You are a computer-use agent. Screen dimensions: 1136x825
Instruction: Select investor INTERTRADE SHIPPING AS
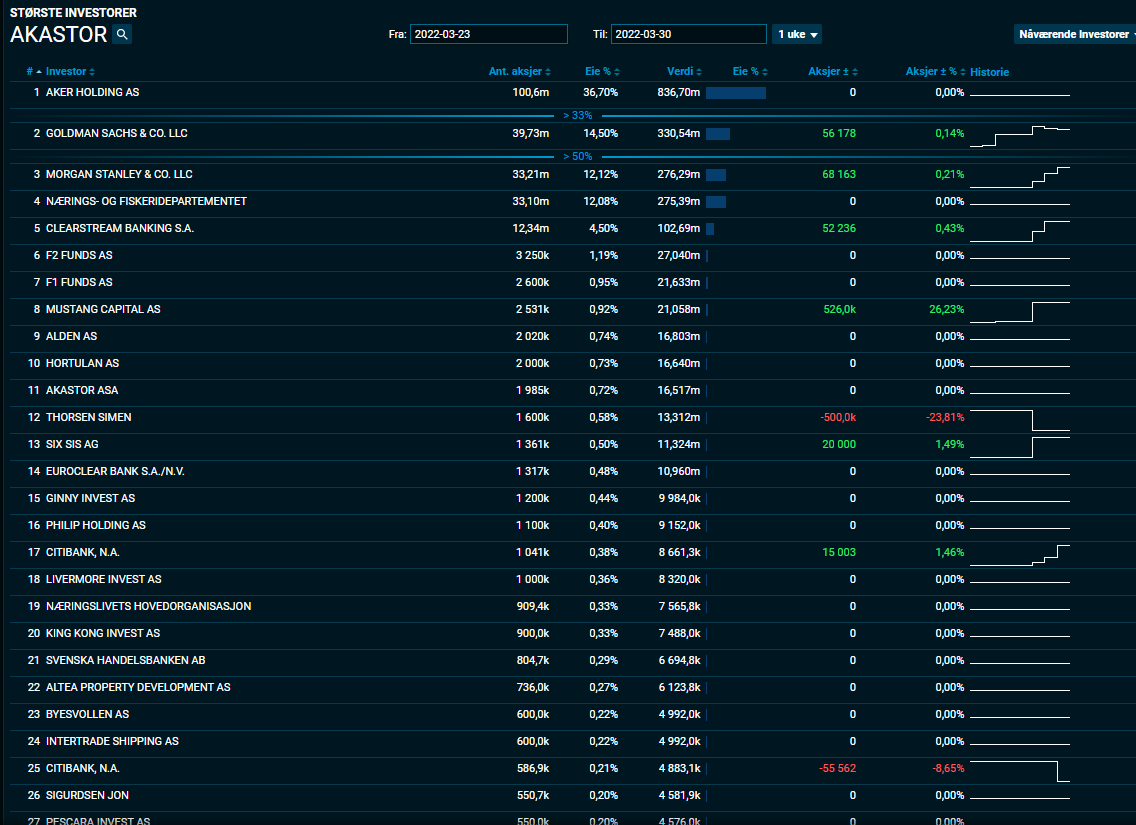coord(112,741)
